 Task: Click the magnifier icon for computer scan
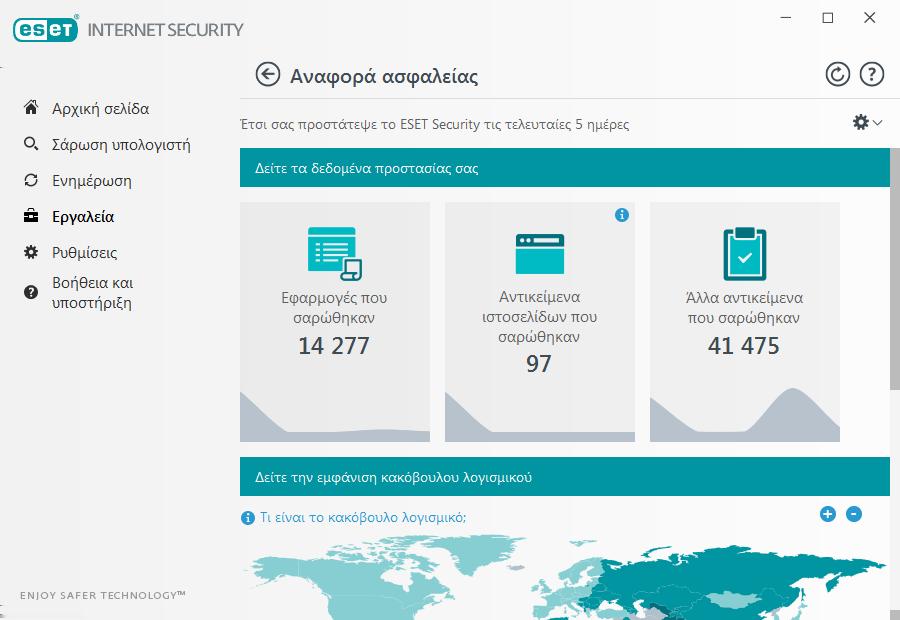pos(31,144)
